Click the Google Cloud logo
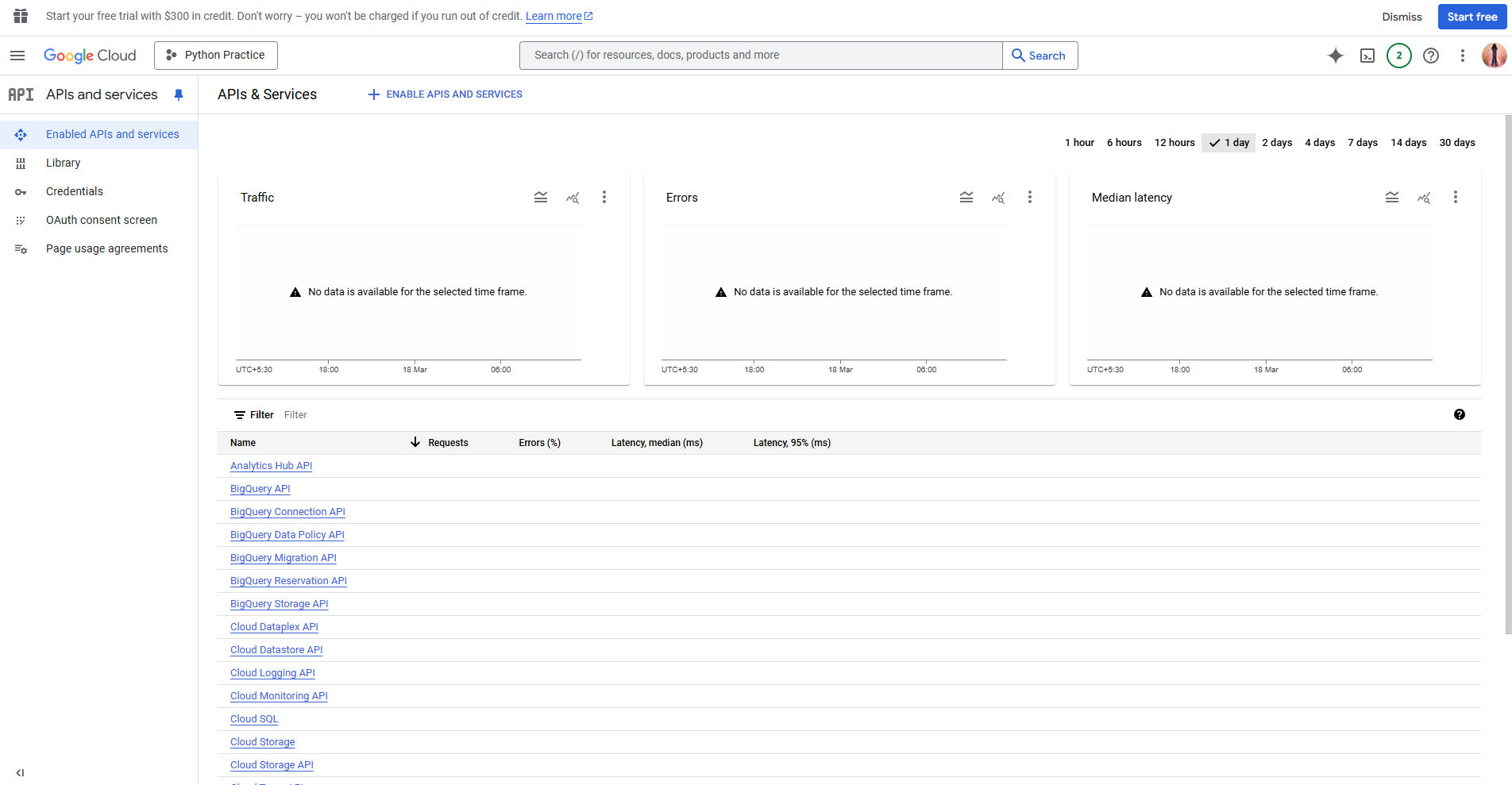This screenshot has height=785, width=1512. 90,56
